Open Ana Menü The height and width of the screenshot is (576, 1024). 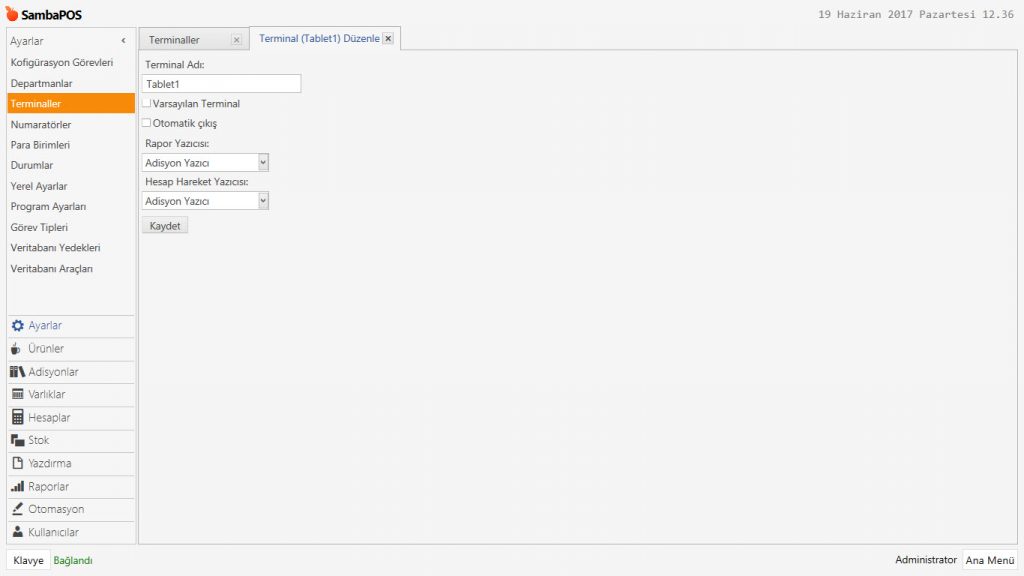tap(989, 560)
